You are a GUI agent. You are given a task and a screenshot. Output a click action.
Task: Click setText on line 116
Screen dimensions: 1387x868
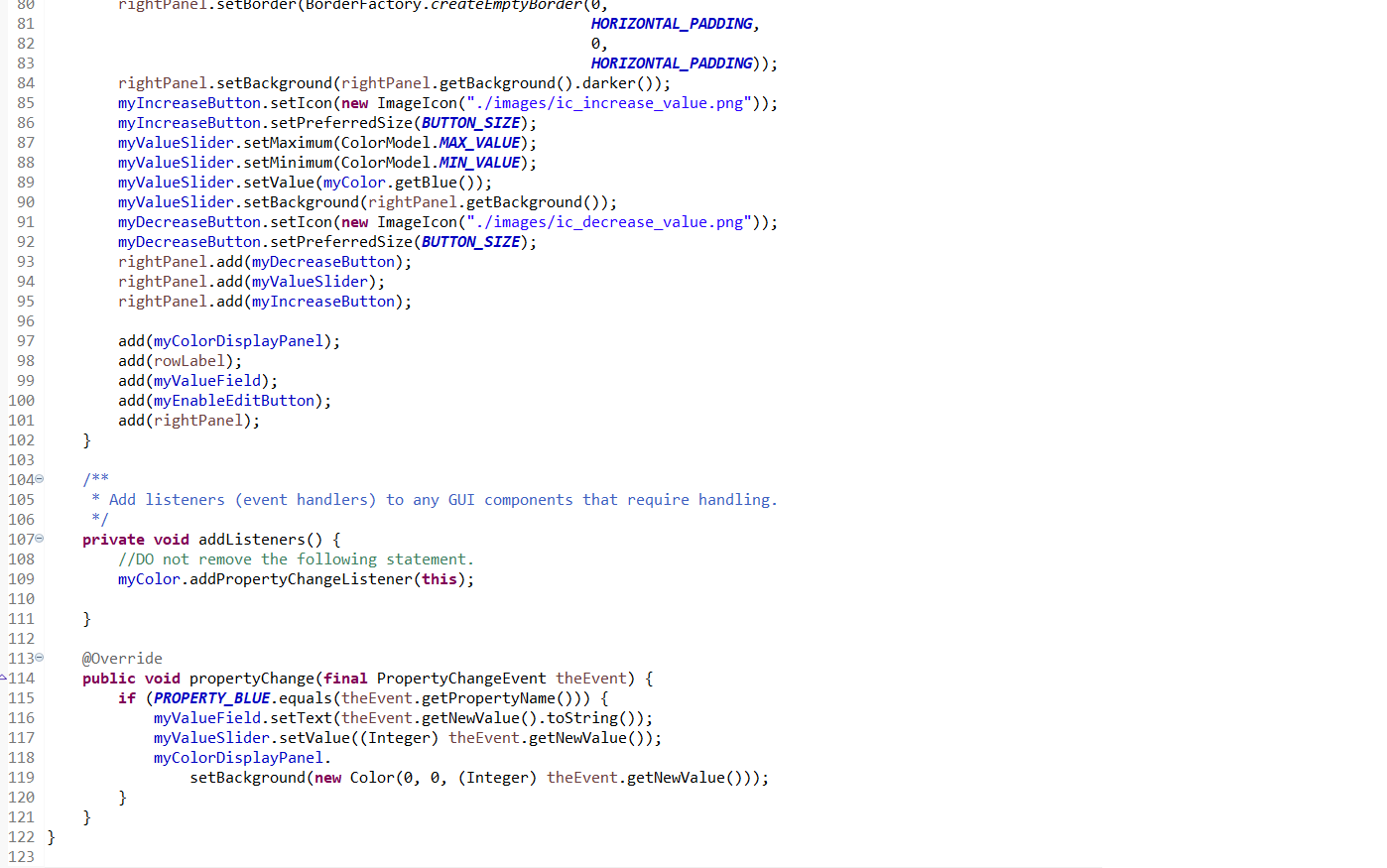coord(301,718)
